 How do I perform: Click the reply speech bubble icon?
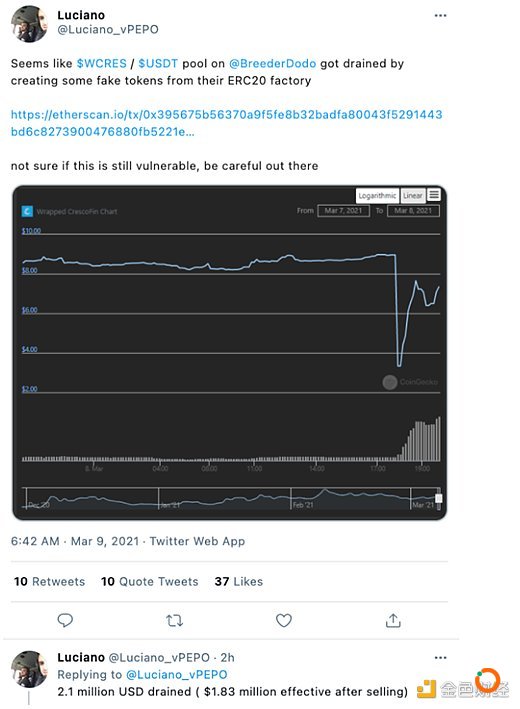65,620
